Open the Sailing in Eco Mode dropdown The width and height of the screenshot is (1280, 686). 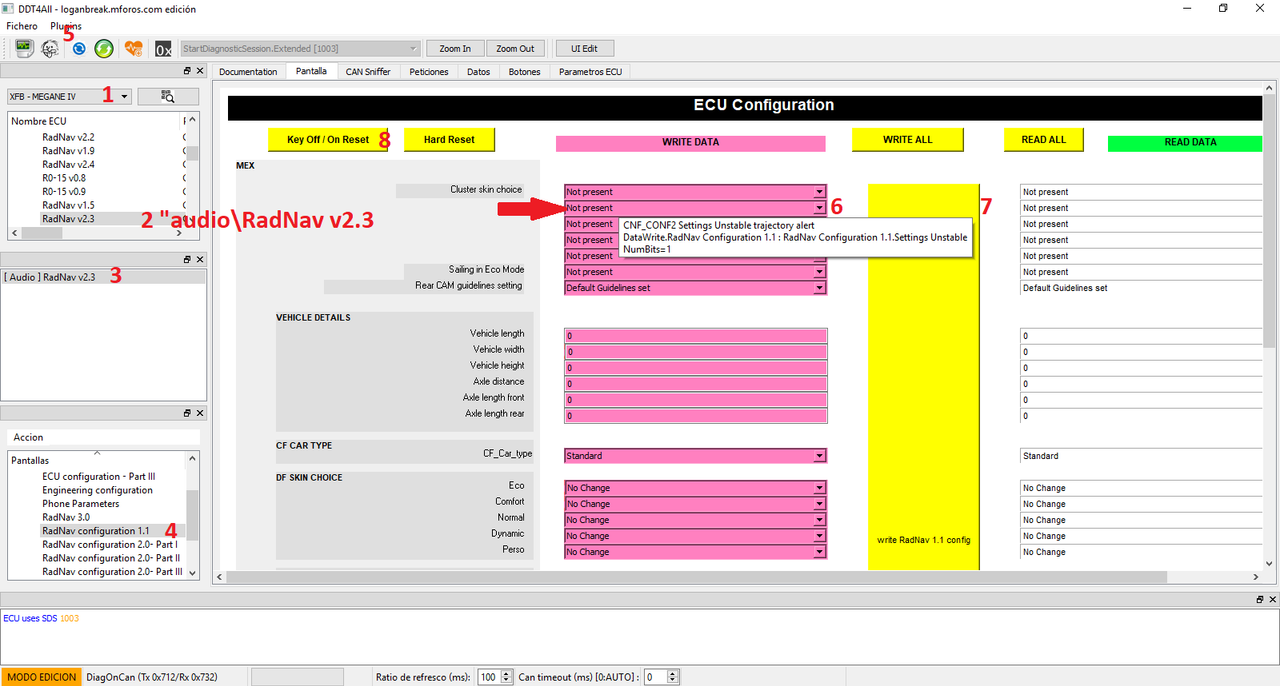click(695, 272)
